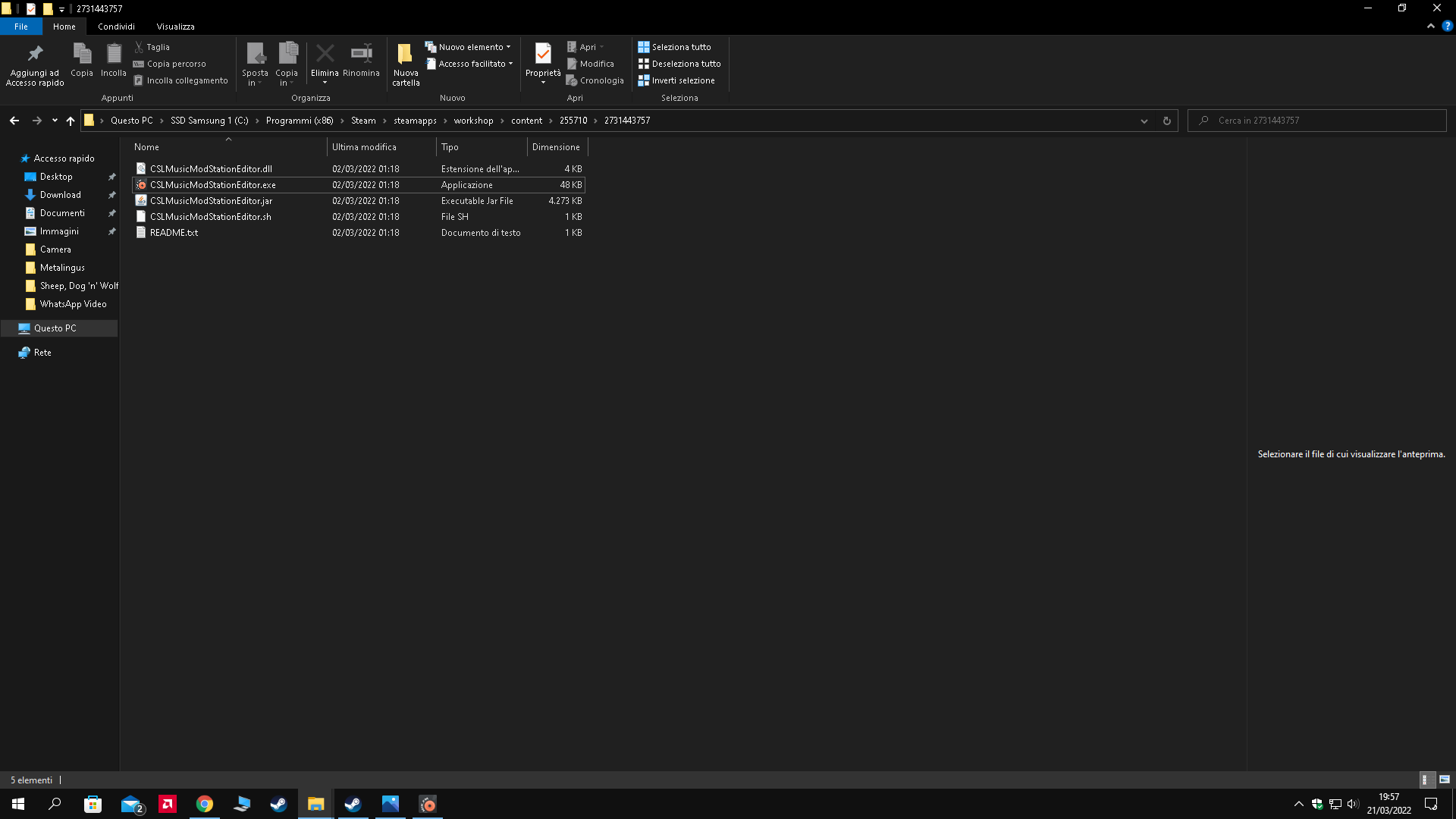Sort files by Dimensione column
Viewport: 1456px width, 819px height.
pyautogui.click(x=557, y=147)
